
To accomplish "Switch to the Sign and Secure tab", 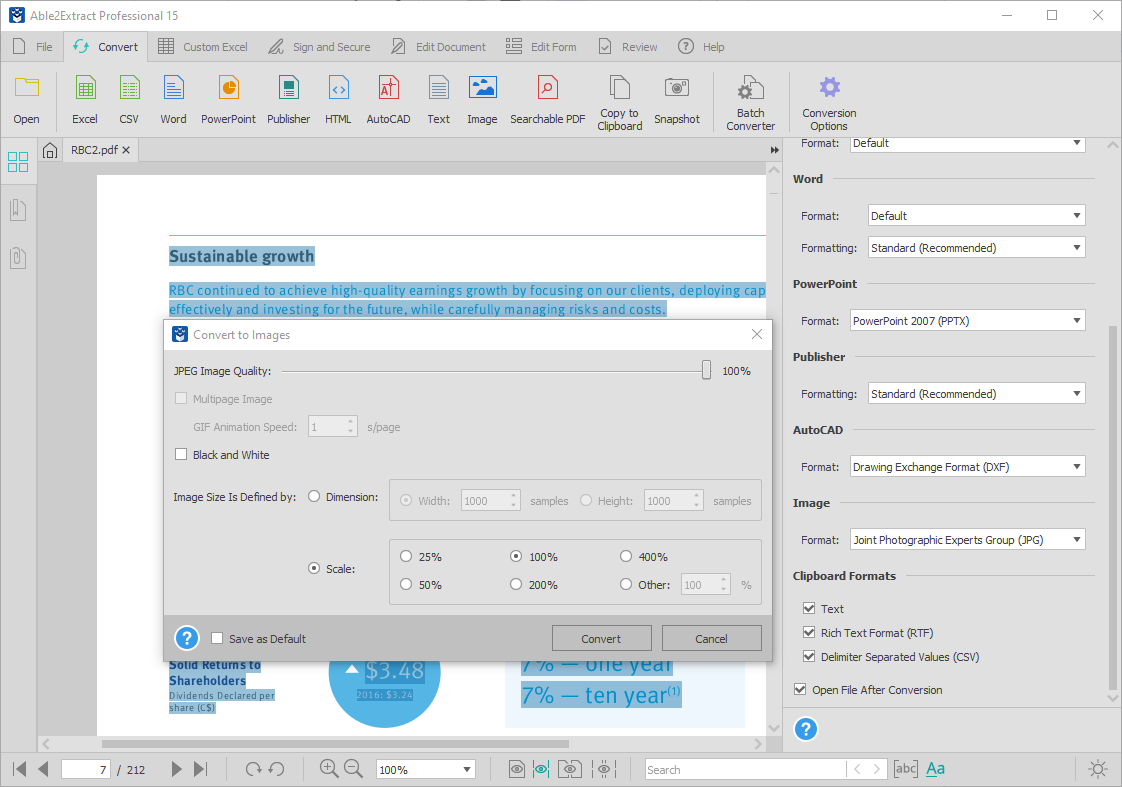I will point(319,47).
